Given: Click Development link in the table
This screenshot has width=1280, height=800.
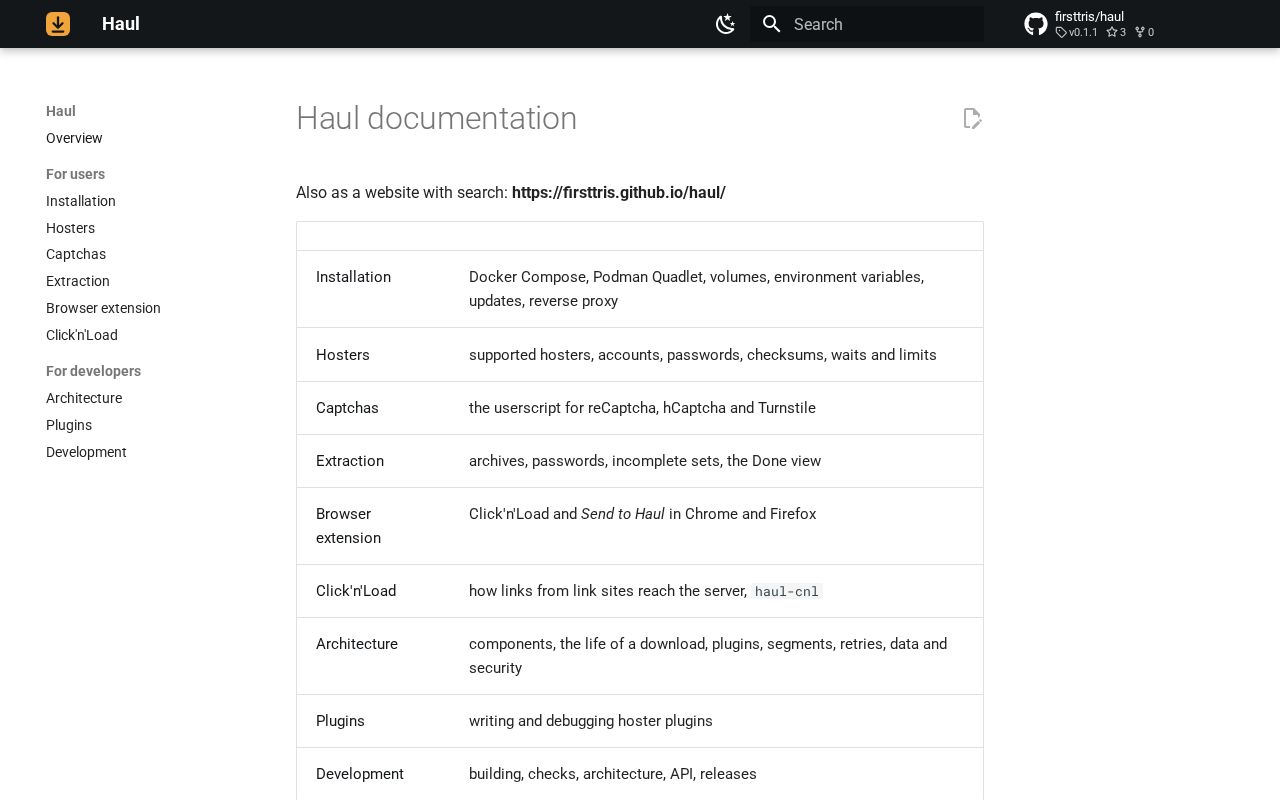Looking at the screenshot, I should click(360, 774).
